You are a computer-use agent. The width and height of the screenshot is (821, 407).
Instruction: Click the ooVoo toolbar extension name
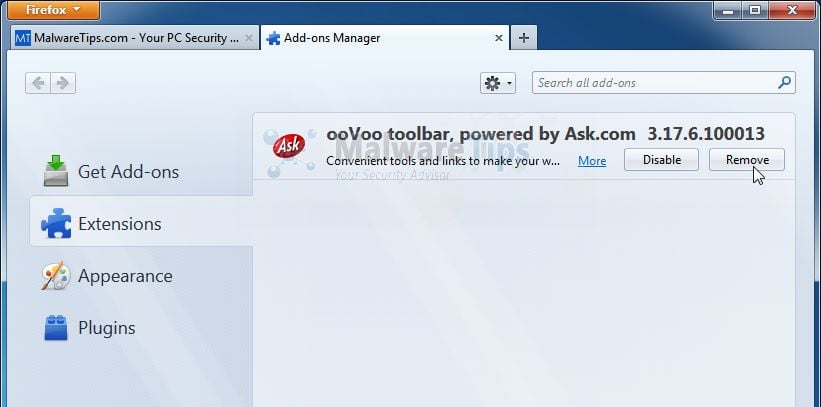pos(481,134)
